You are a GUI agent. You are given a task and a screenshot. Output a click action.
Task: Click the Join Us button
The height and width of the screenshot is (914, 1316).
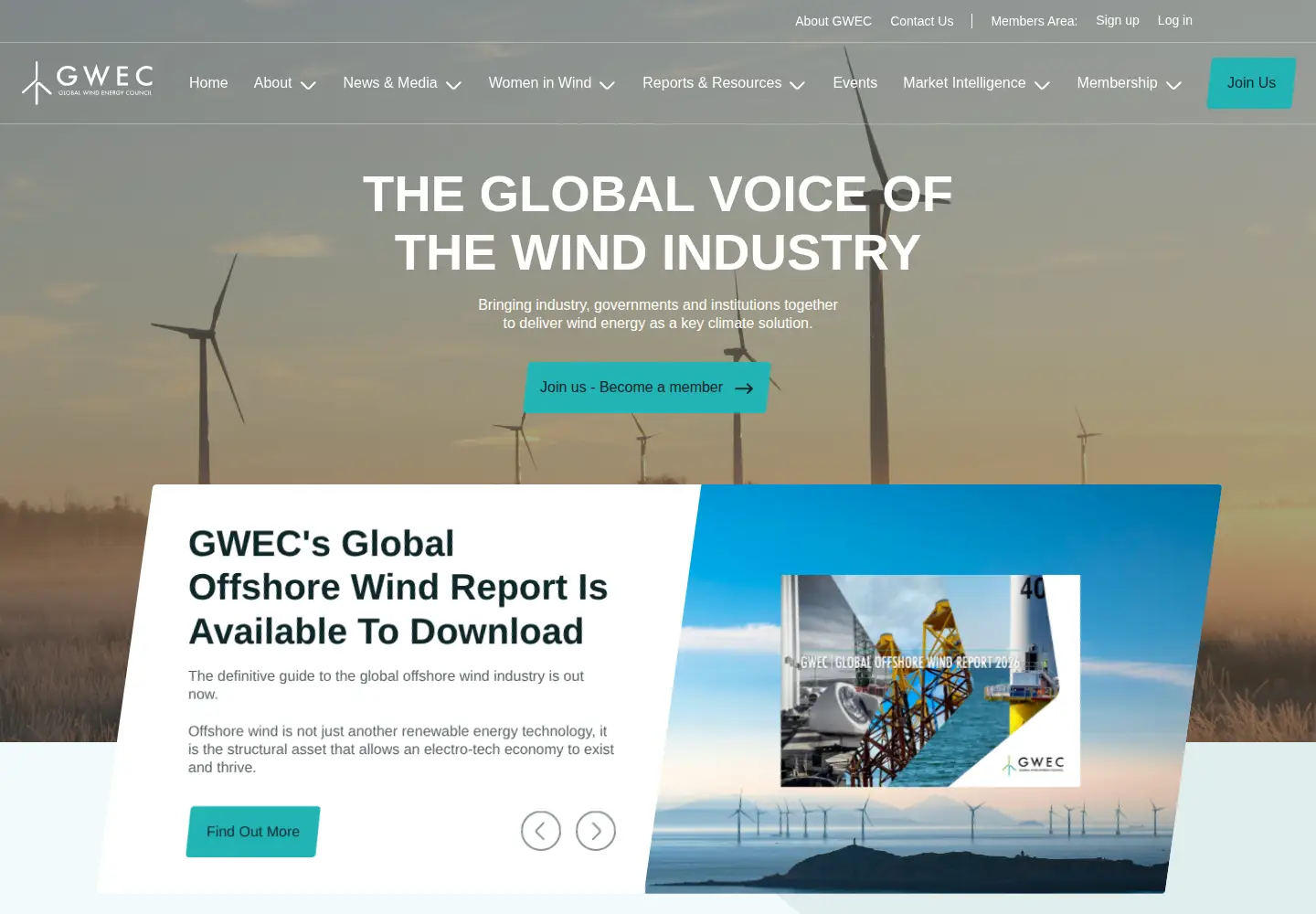click(x=1251, y=83)
